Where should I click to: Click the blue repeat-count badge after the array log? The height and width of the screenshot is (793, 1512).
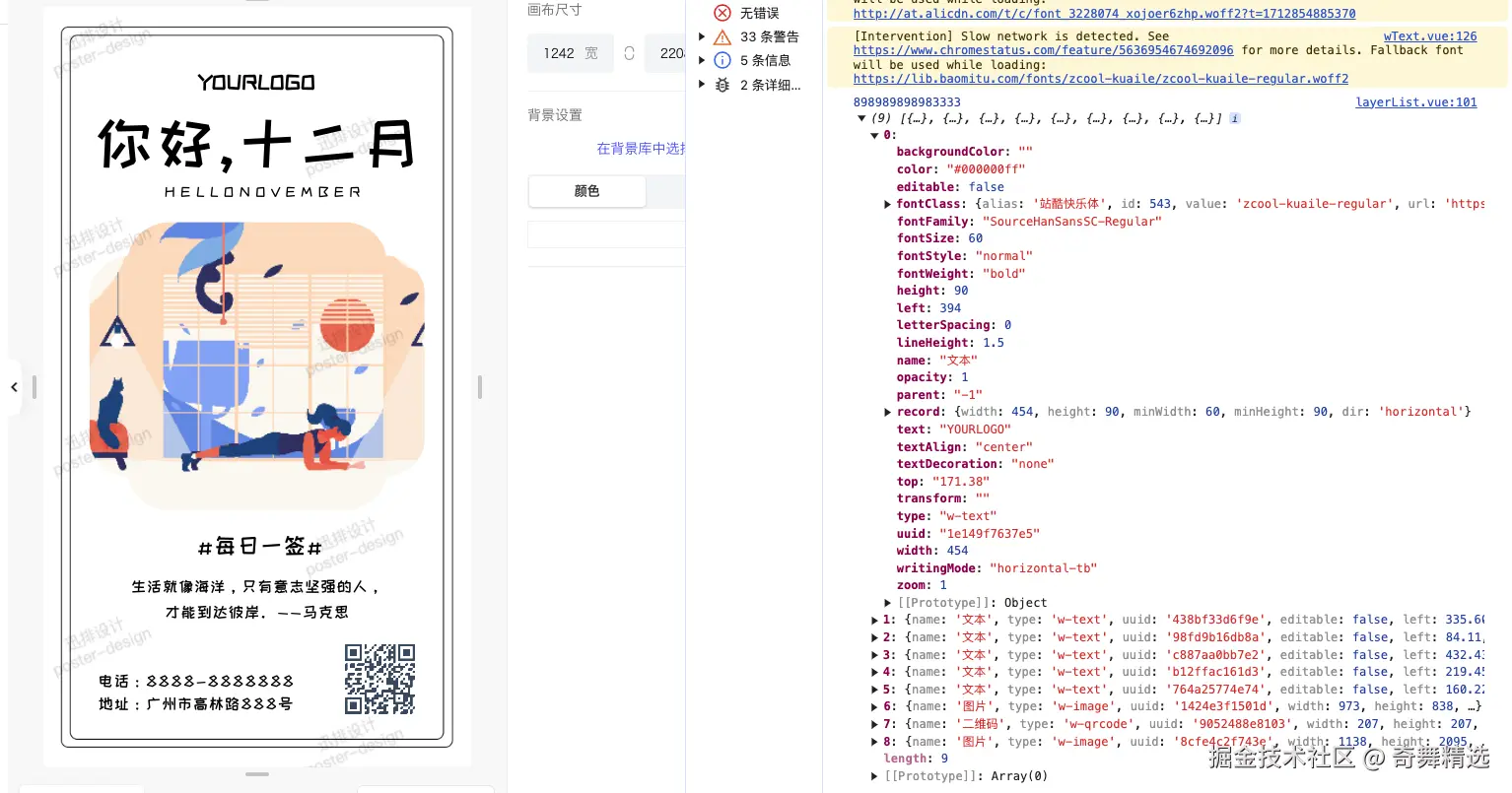pos(1234,117)
